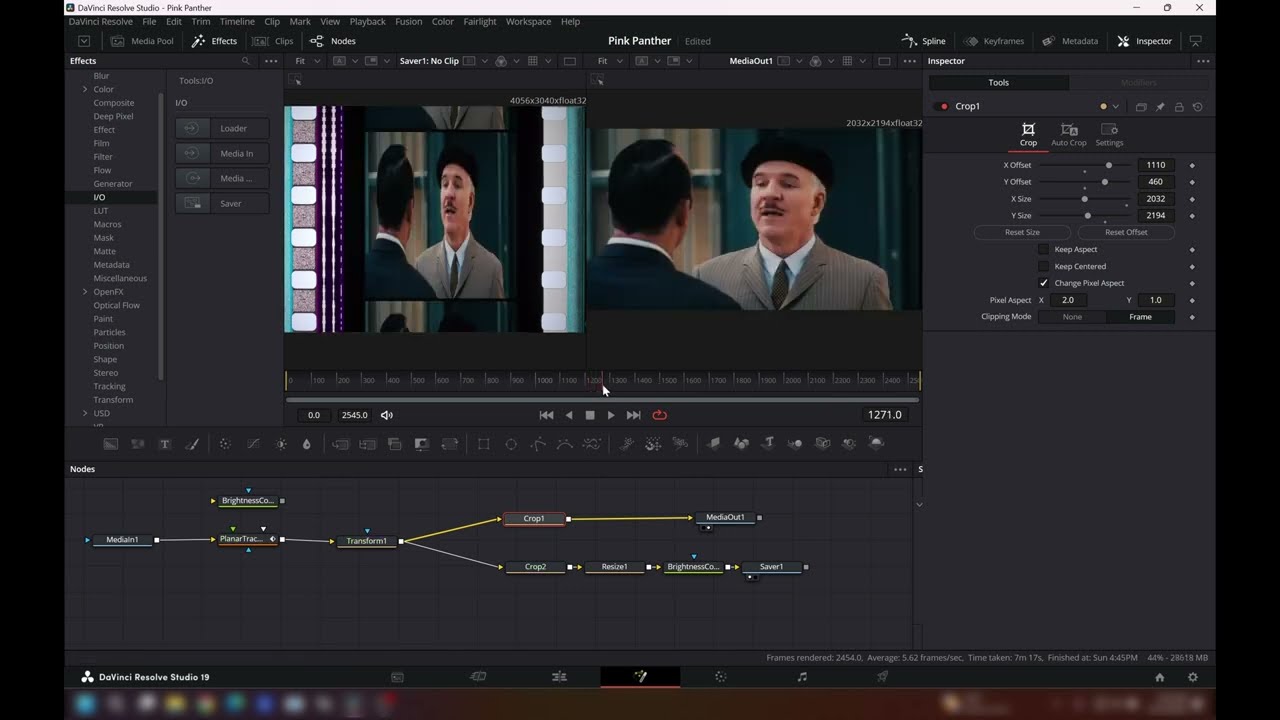Screen dimensions: 1280x720
Task: Set Clipping Mode to Frame
Action: click(x=1140, y=317)
